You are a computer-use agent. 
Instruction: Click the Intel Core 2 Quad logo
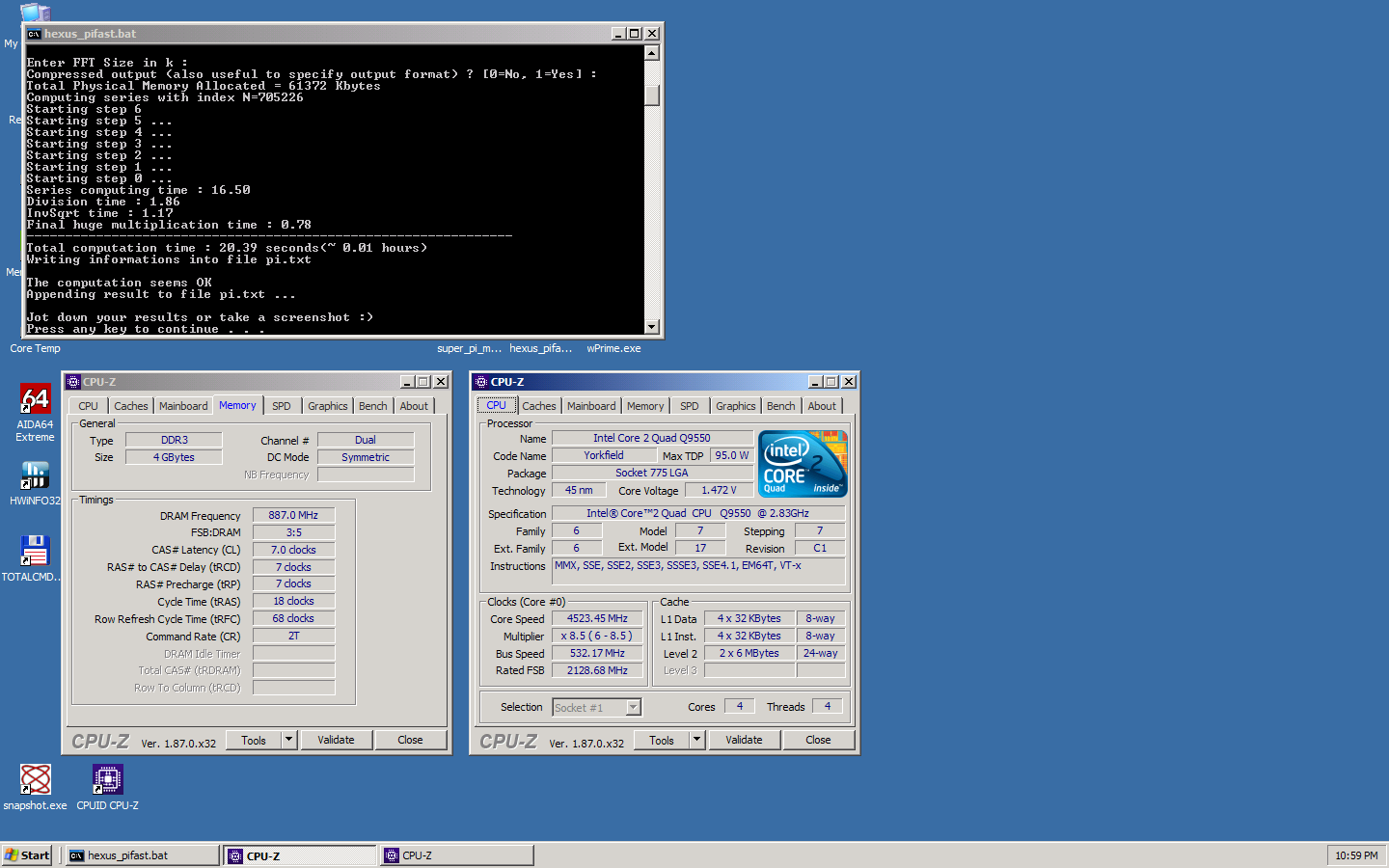803,464
